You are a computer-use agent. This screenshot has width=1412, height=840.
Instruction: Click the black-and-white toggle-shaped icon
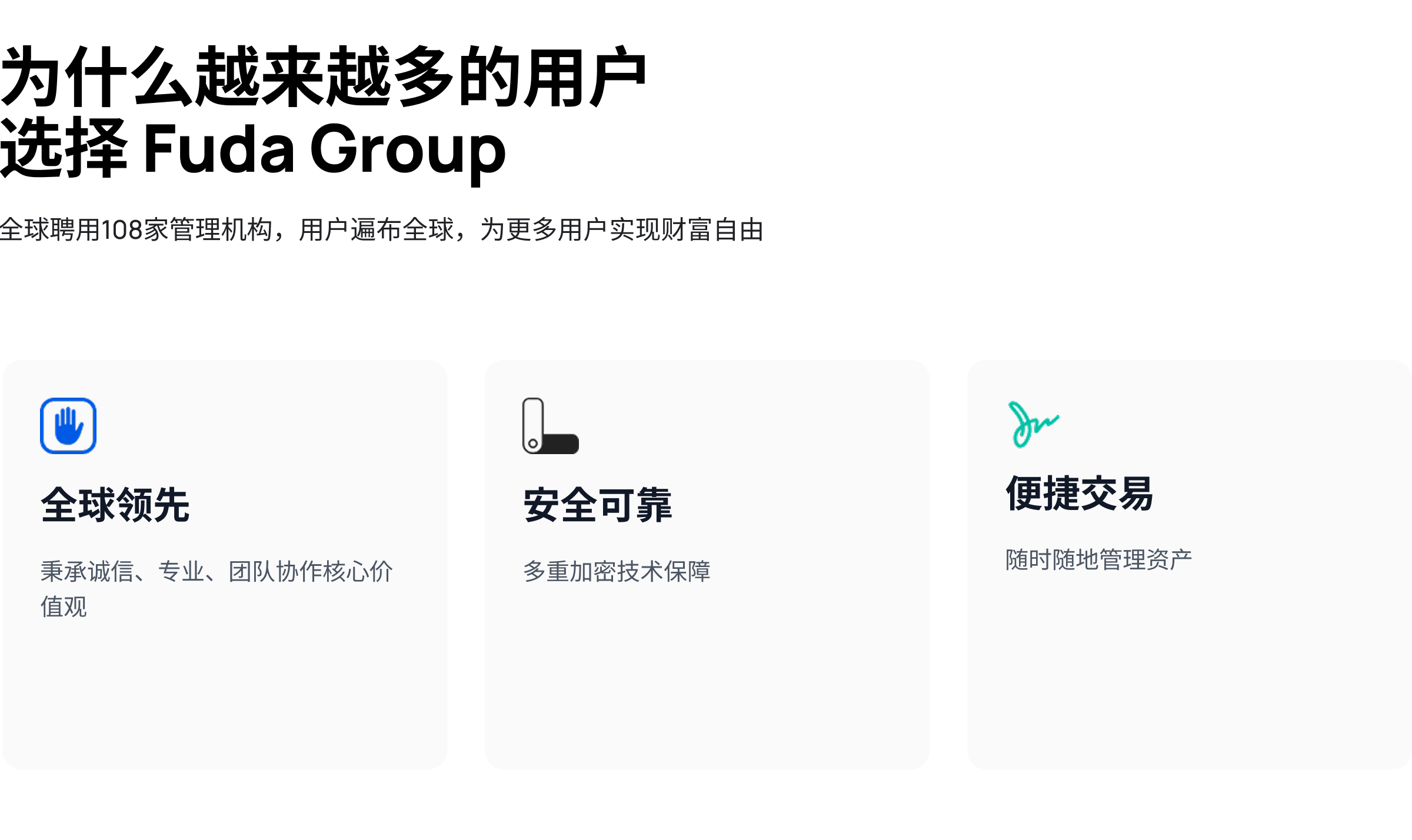(x=551, y=426)
